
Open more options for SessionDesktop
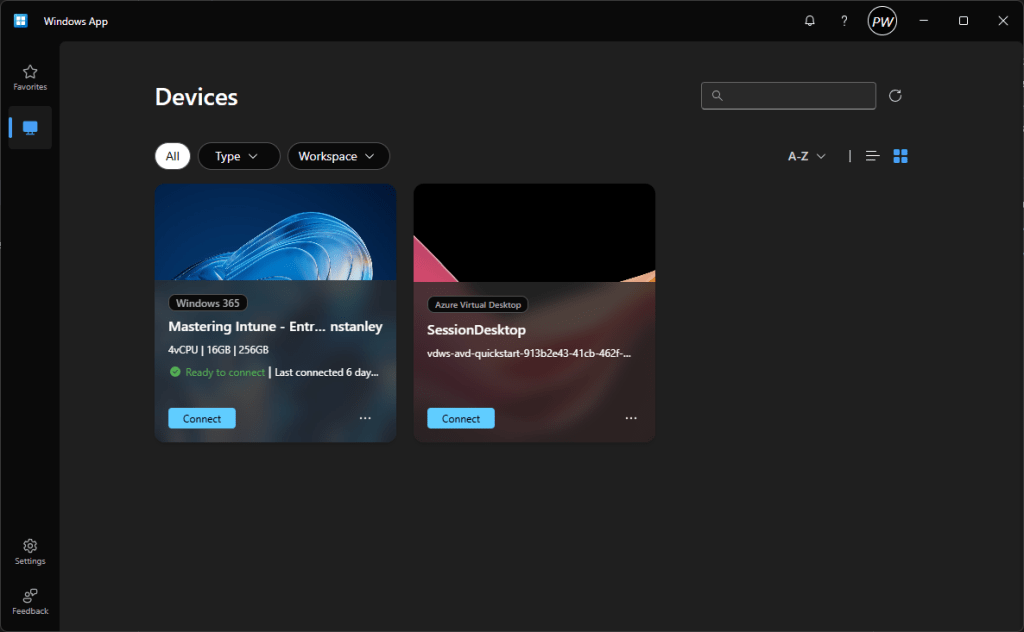[x=631, y=418]
